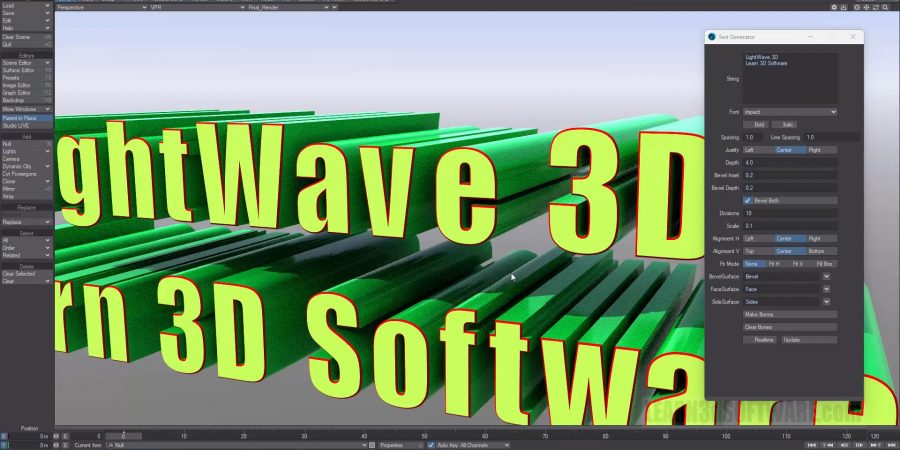
Task: Click the Depth value field
Action: click(x=790, y=162)
